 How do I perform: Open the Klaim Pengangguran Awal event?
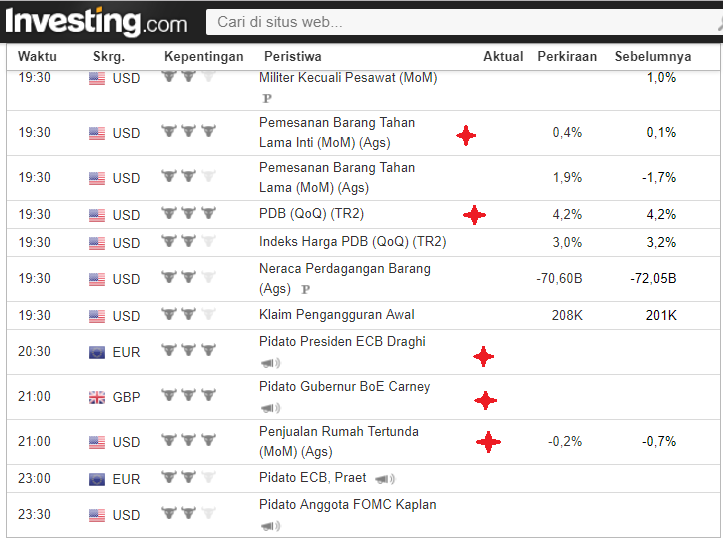pyautogui.click(x=337, y=315)
